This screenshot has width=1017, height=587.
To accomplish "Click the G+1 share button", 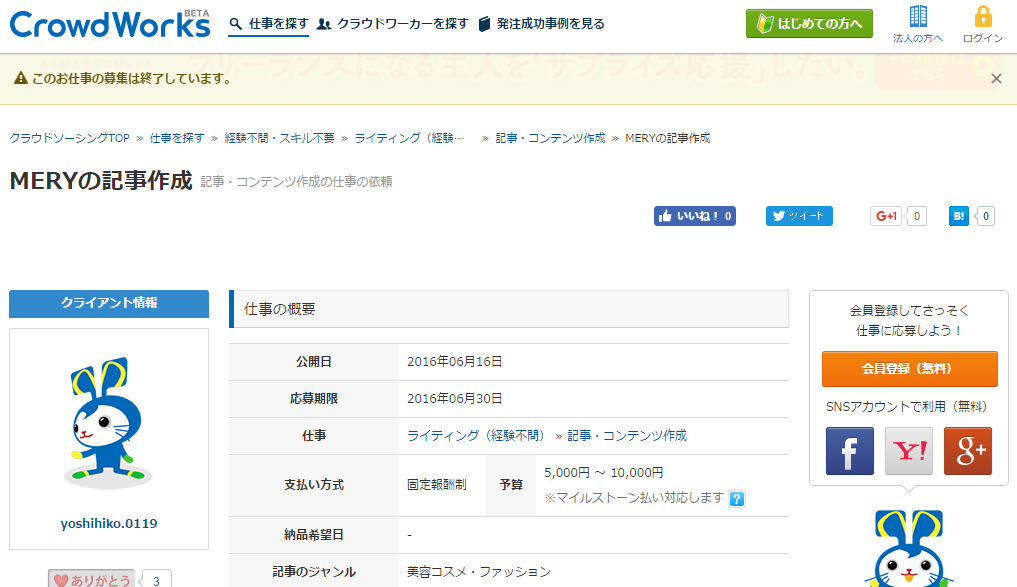I will 886,216.
